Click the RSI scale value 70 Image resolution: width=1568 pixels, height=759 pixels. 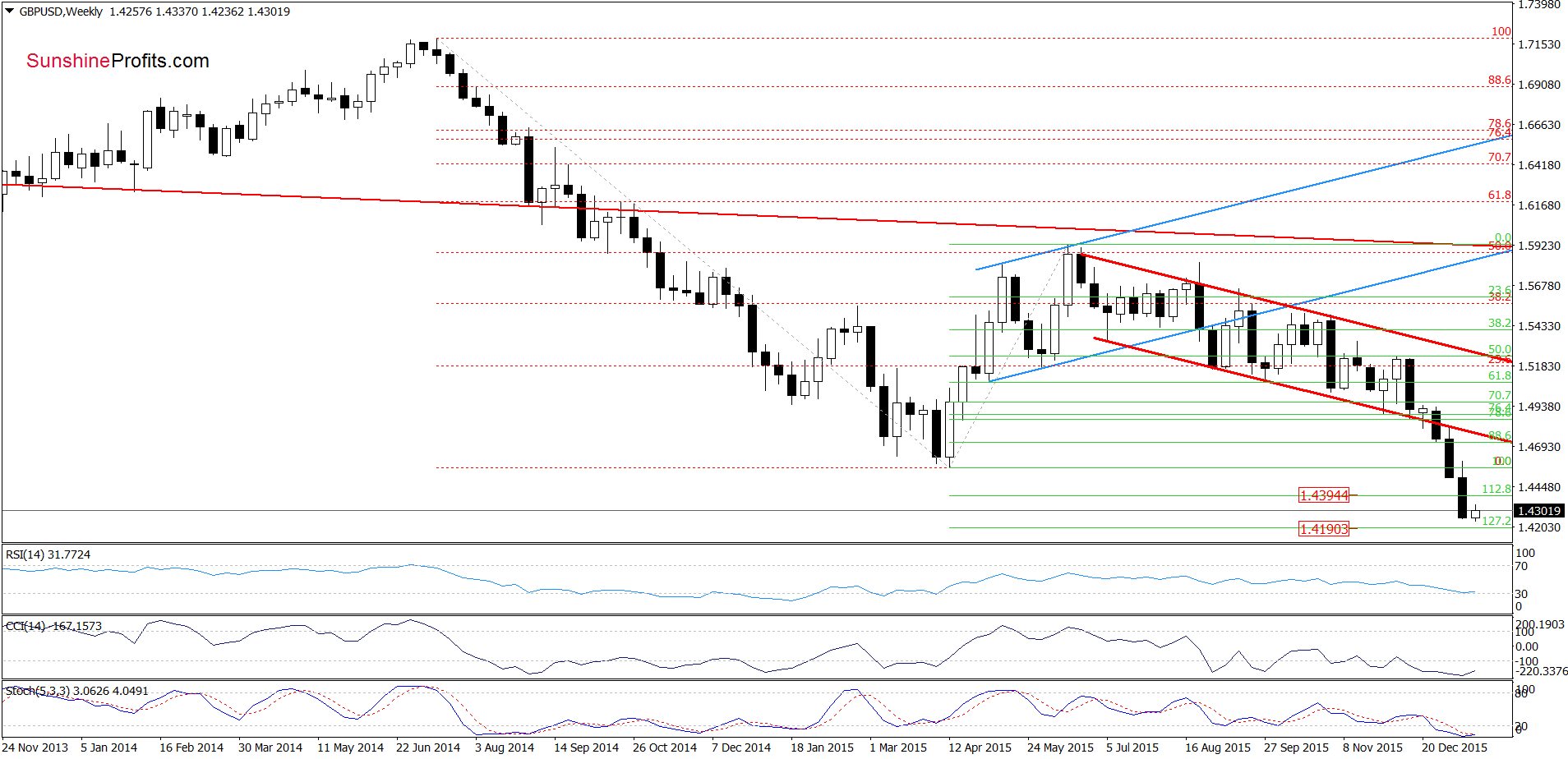pos(1521,566)
